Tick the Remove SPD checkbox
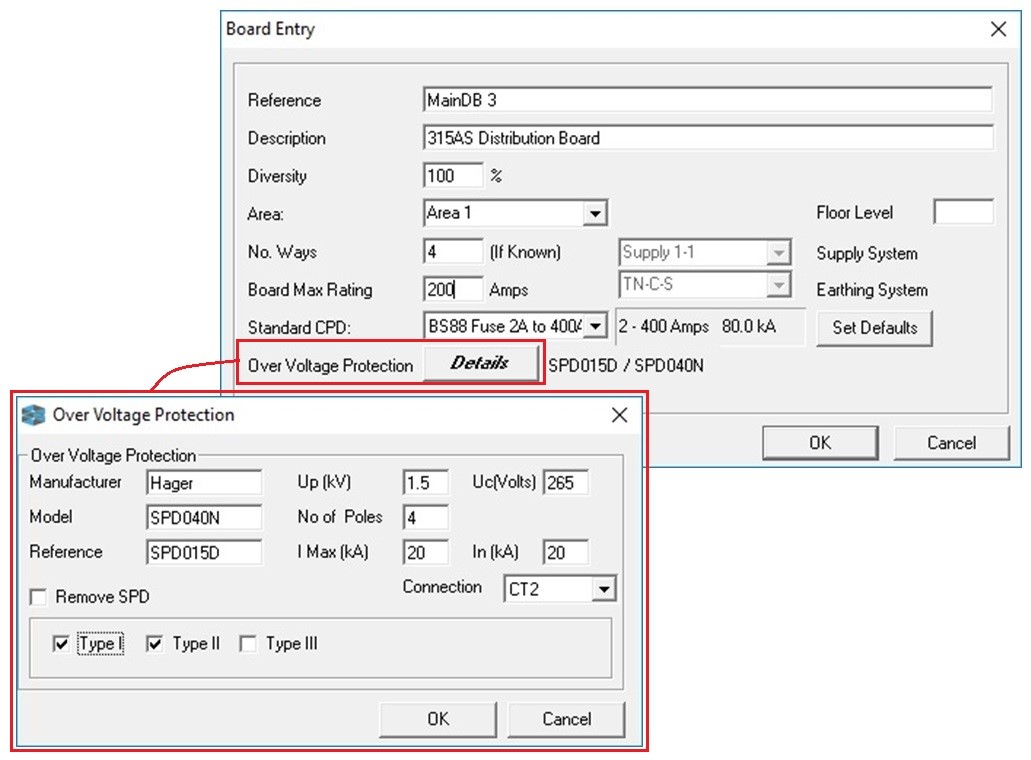 pyautogui.click(x=39, y=597)
